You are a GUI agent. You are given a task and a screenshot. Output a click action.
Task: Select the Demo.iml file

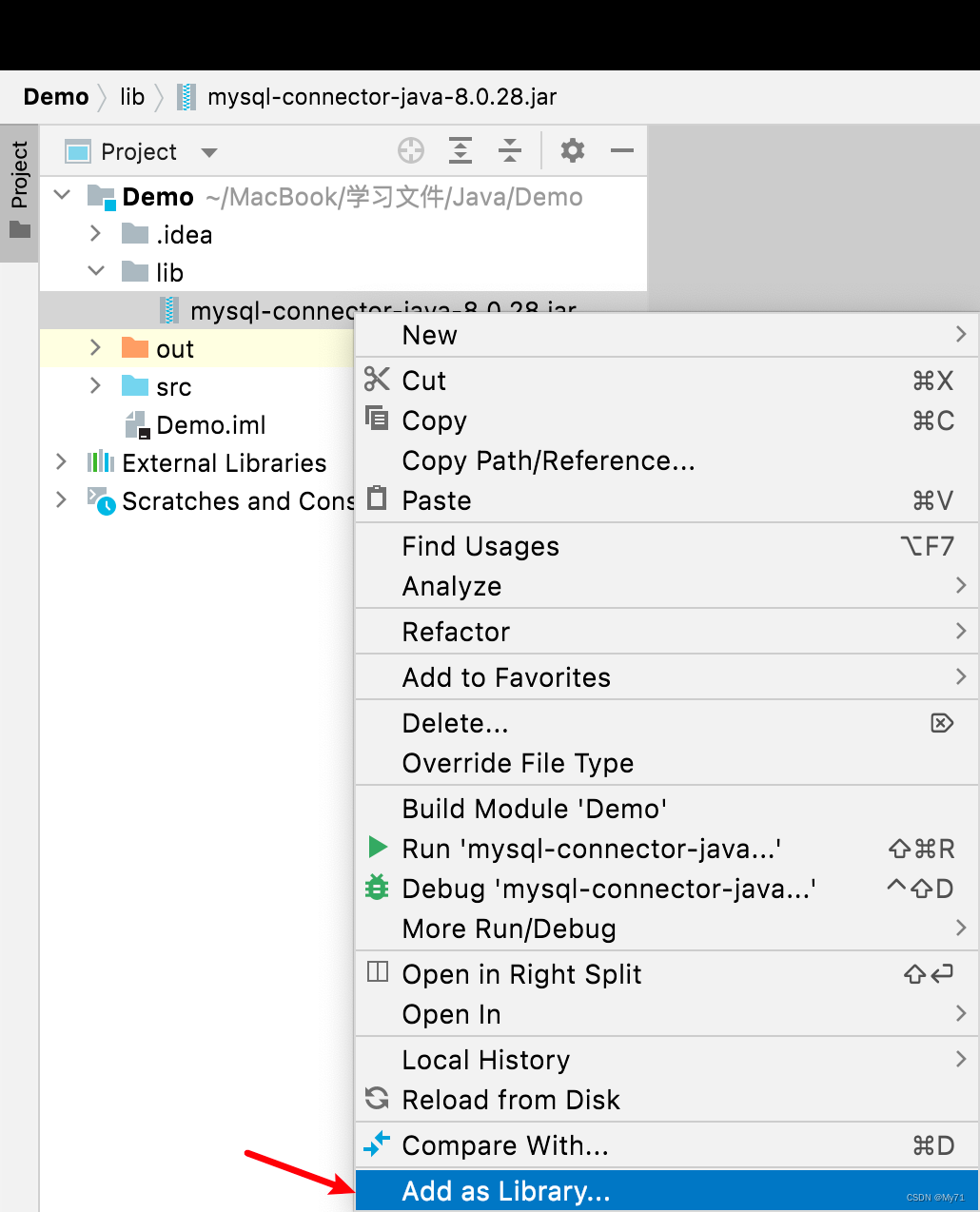tap(211, 425)
